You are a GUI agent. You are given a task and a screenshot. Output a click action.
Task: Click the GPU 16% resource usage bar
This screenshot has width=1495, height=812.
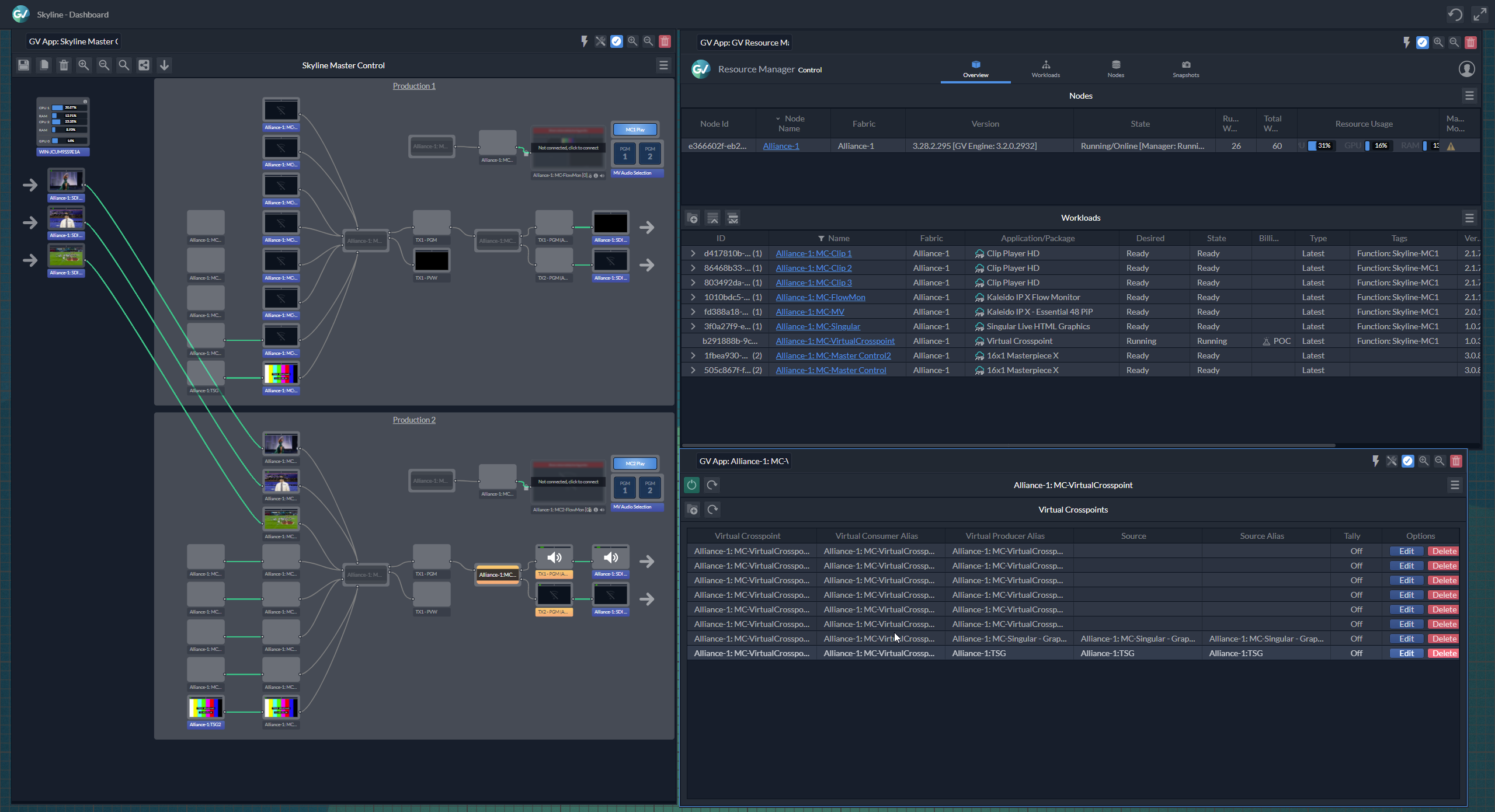[x=1378, y=146]
